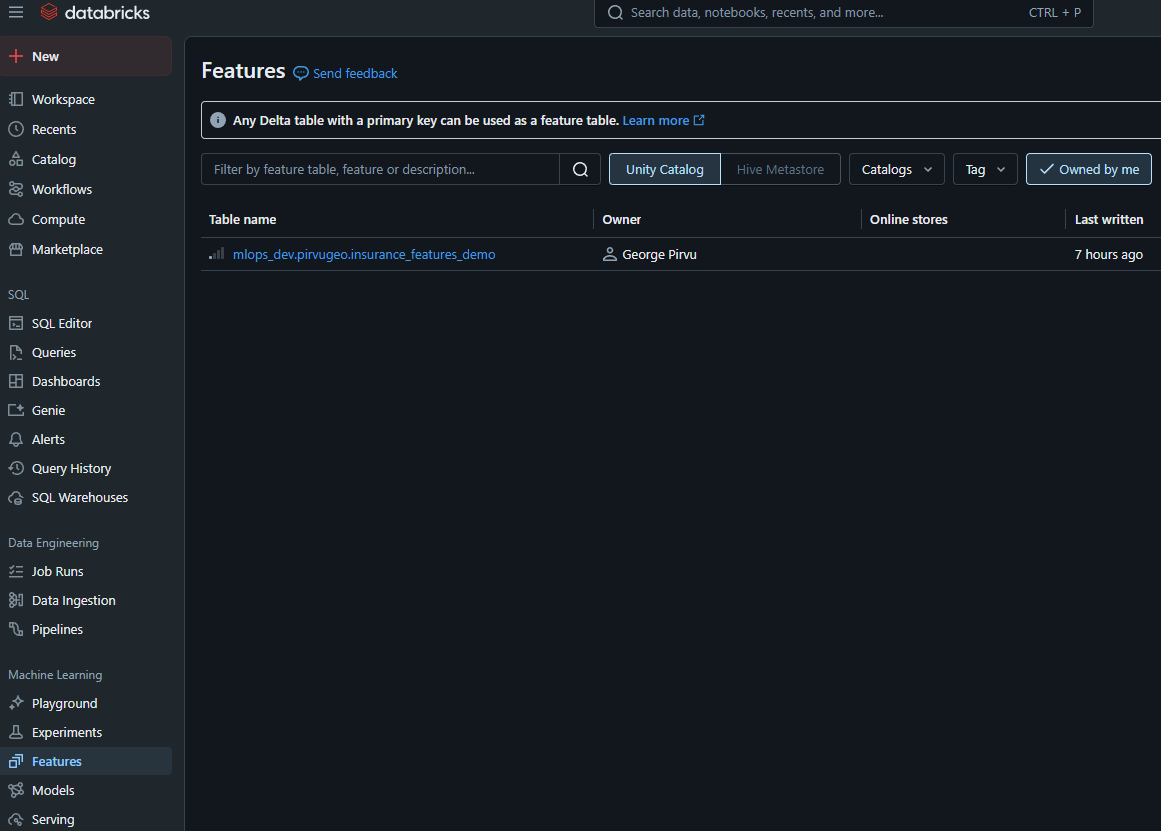Screen dimensions: 1161x831
Task: Expand the Tag filter dropdown
Action: (984, 169)
